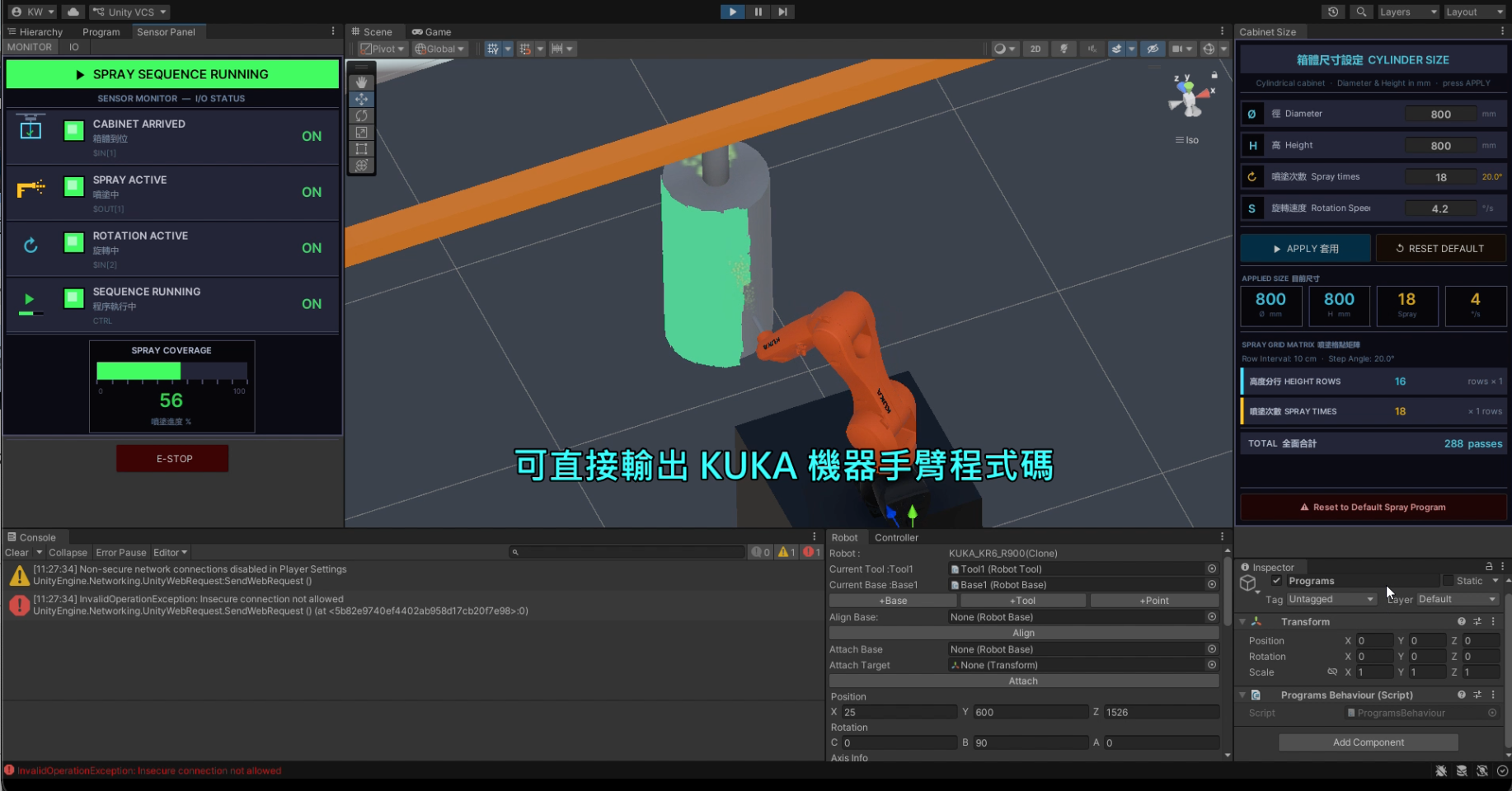Click the Spray Coverage progress bar
Screen dimensions: 1512x791
click(171, 372)
